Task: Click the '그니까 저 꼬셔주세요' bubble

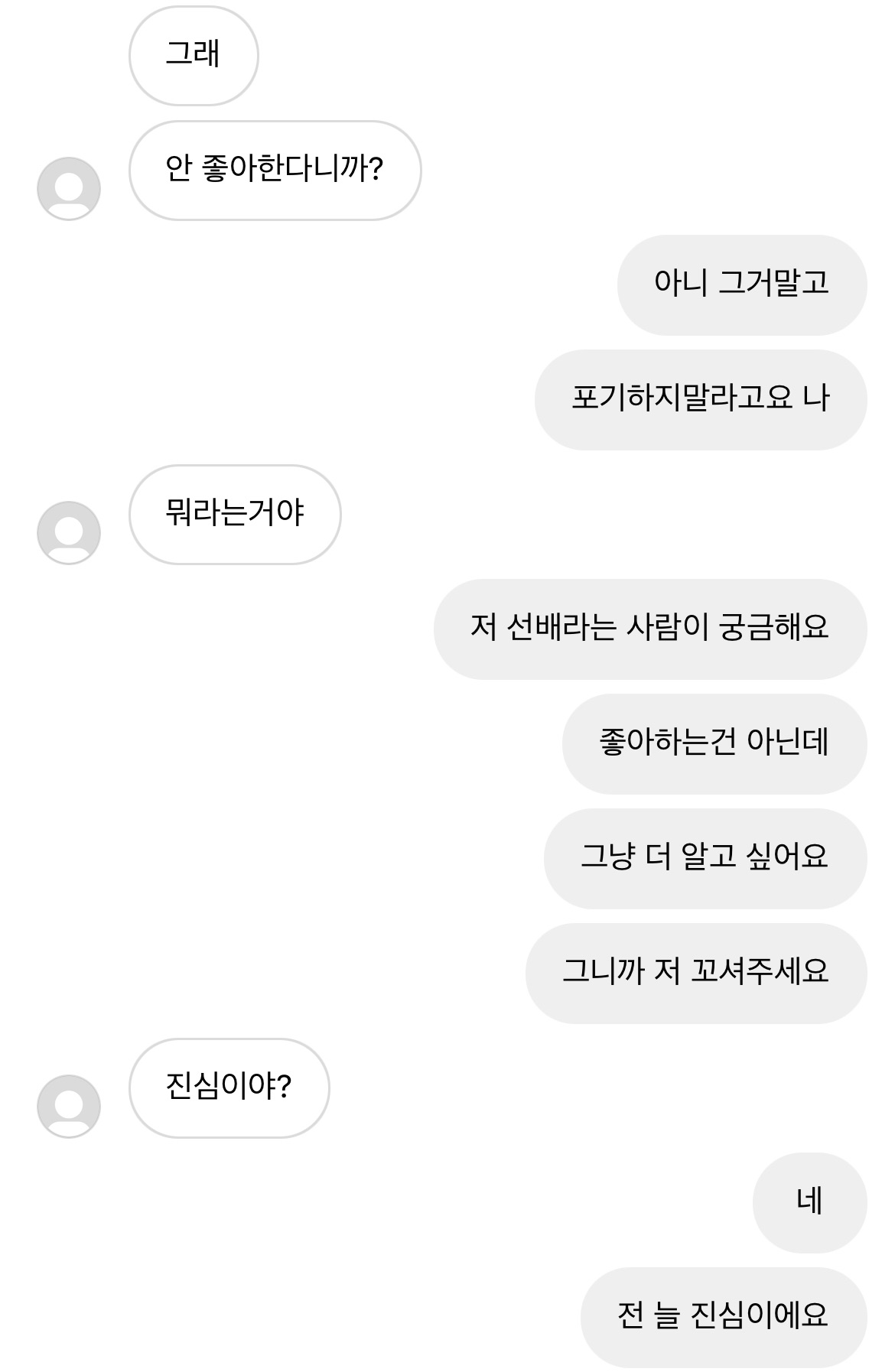Action: (695, 973)
